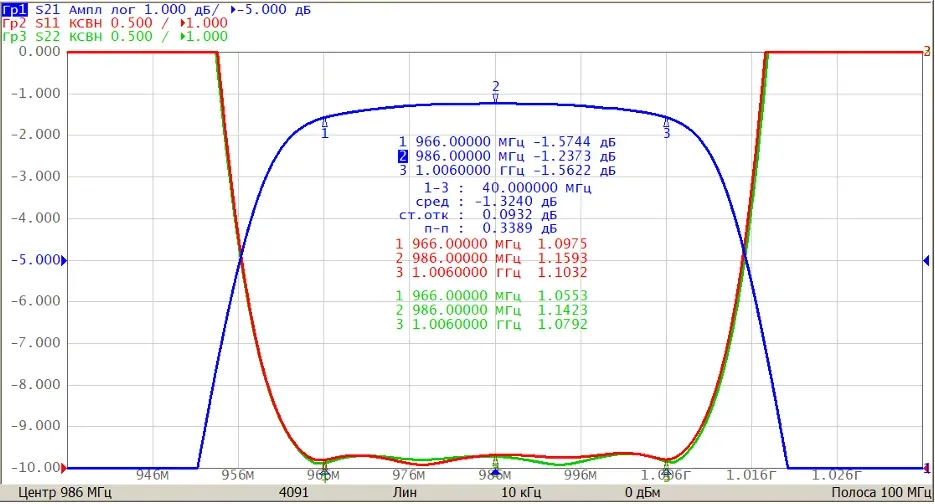Click the 1-3 : 40.000000 МГц statistics line

[507, 188]
